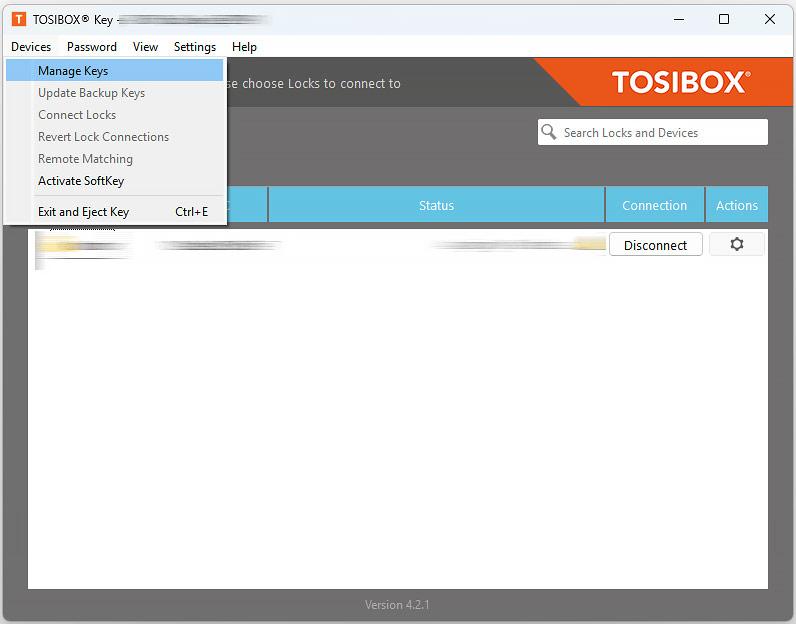Image resolution: width=796 pixels, height=624 pixels.
Task: Click the magnifier icon in the search box
Action: pyautogui.click(x=549, y=132)
